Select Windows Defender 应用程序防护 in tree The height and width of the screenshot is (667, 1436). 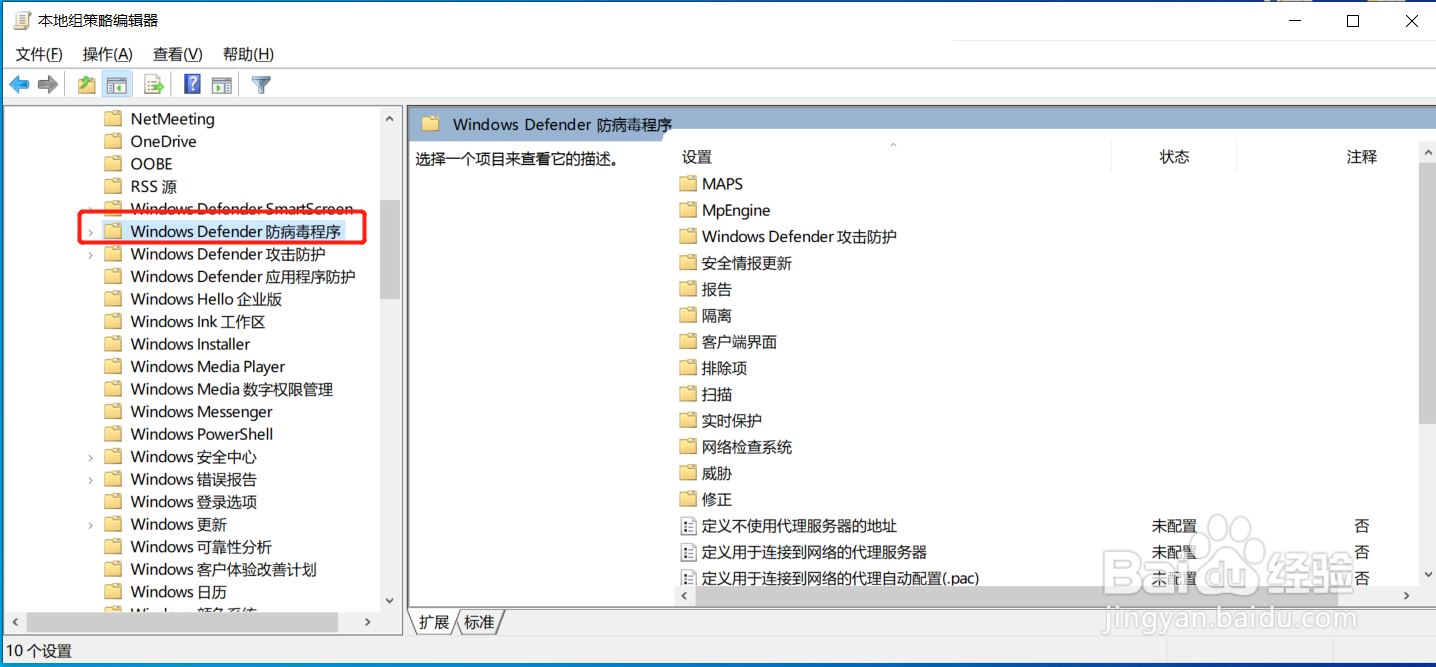point(243,277)
